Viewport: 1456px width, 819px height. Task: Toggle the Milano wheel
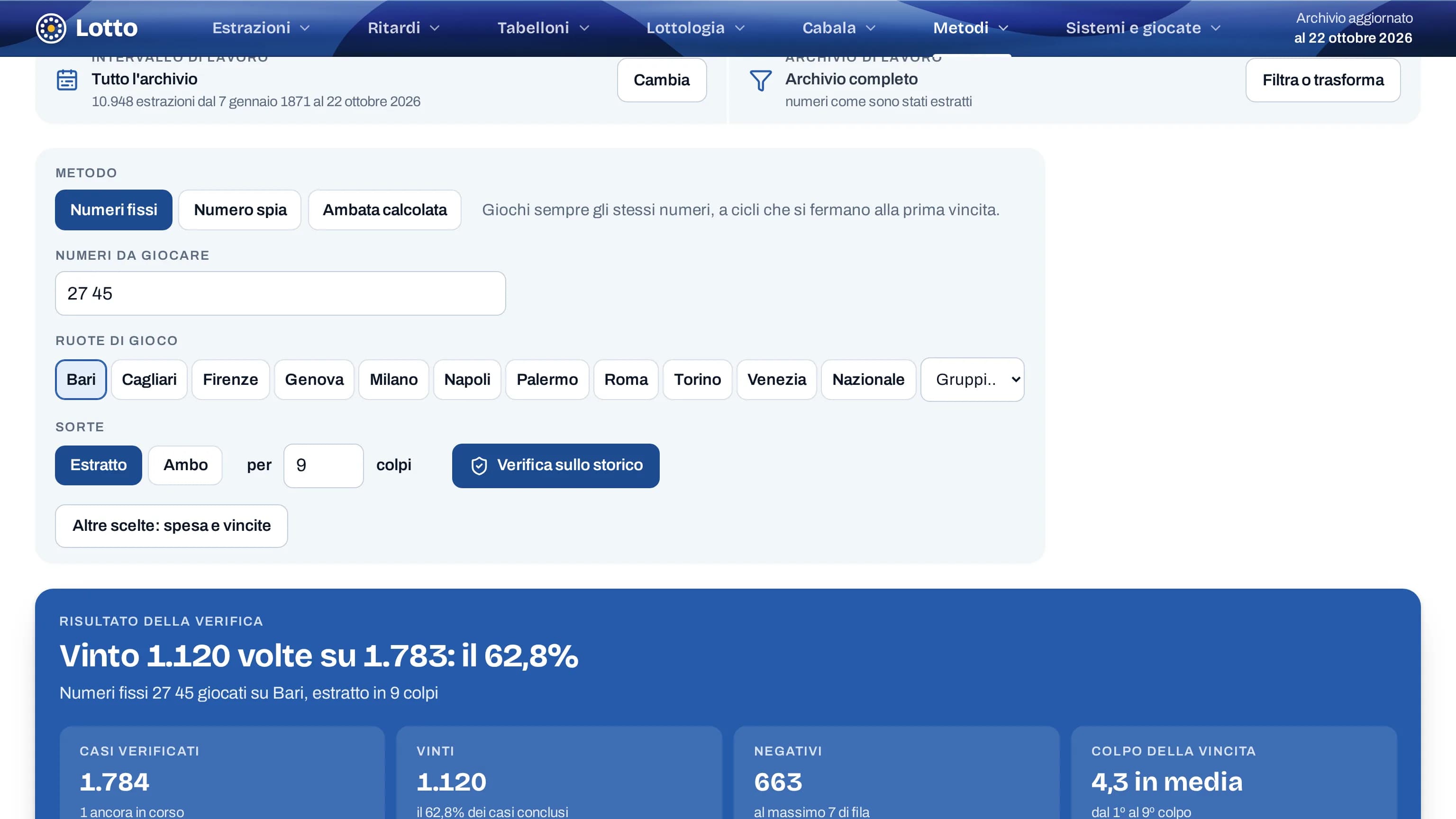tap(394, 379)
